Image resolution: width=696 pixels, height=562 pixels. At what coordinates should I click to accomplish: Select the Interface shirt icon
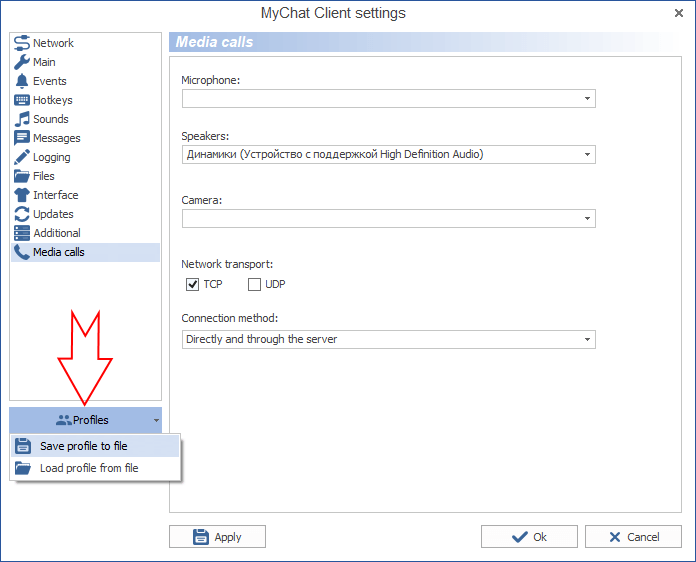(22, 195)
